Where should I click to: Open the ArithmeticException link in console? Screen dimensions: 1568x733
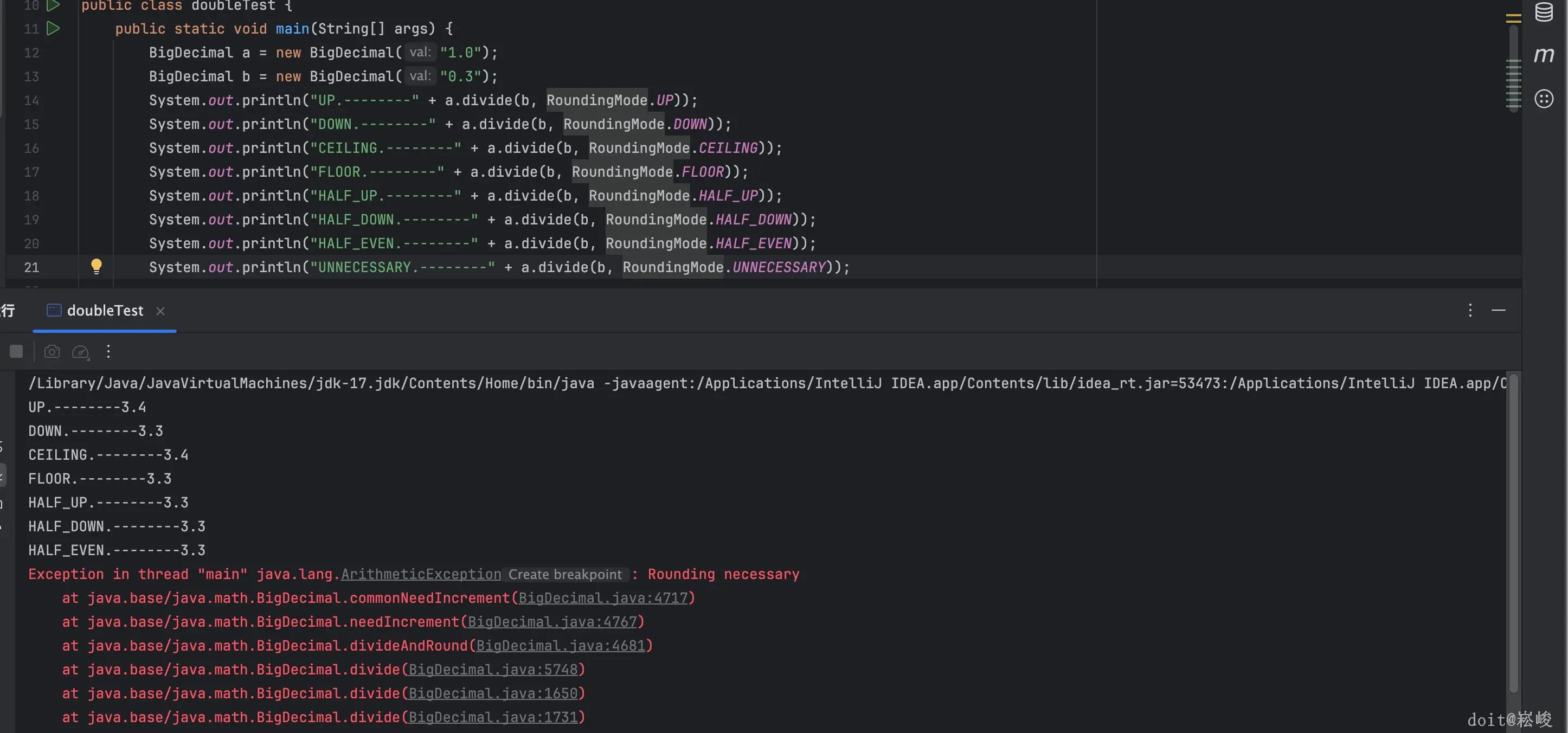(421, 574)
